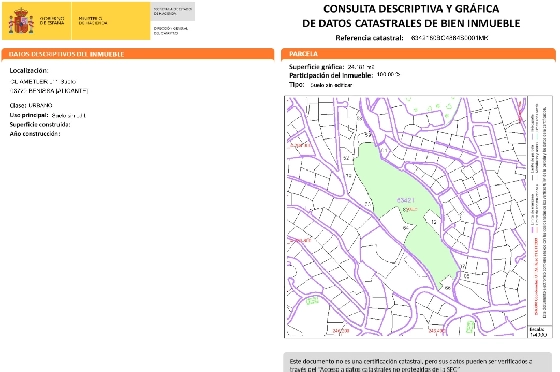The image size is (560, 372).
Task: Click the 'Participación del inmueble:' label
Action: (x=331, y=76)
